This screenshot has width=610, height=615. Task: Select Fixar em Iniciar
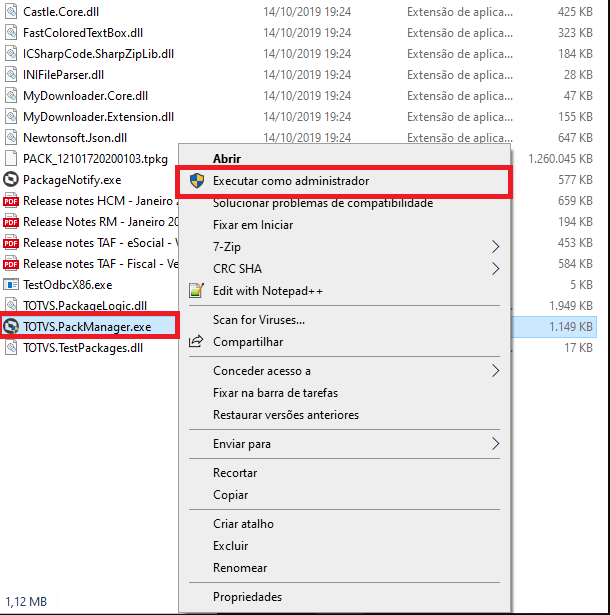pyautogui.click(x=253, y=225)
